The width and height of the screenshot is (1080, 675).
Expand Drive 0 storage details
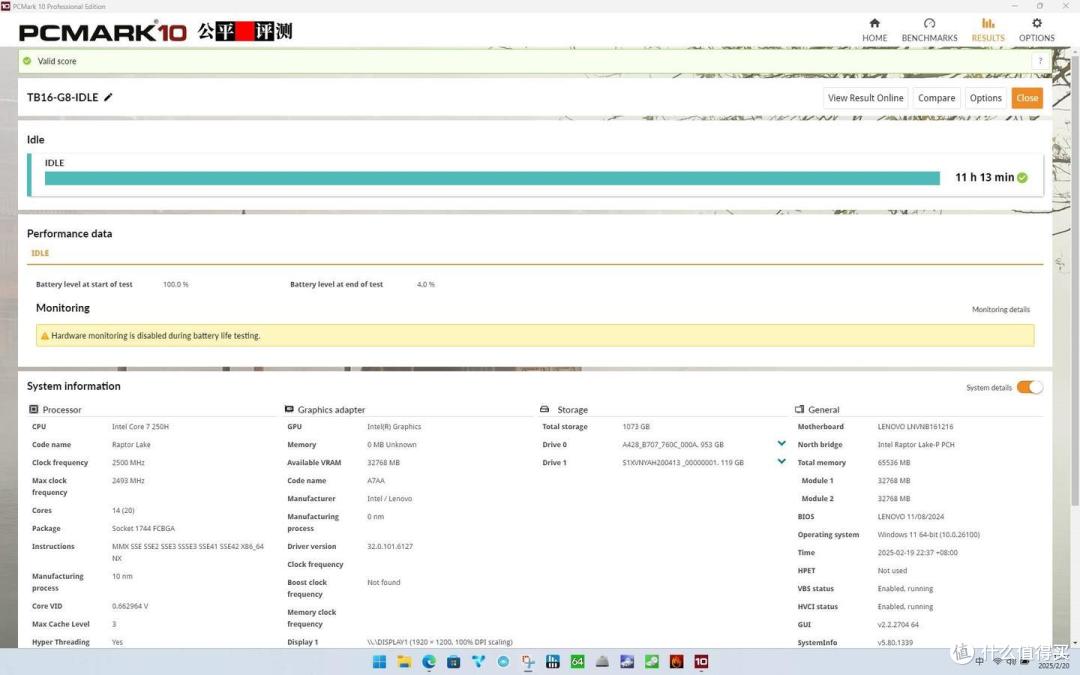(x=781, y=444)
